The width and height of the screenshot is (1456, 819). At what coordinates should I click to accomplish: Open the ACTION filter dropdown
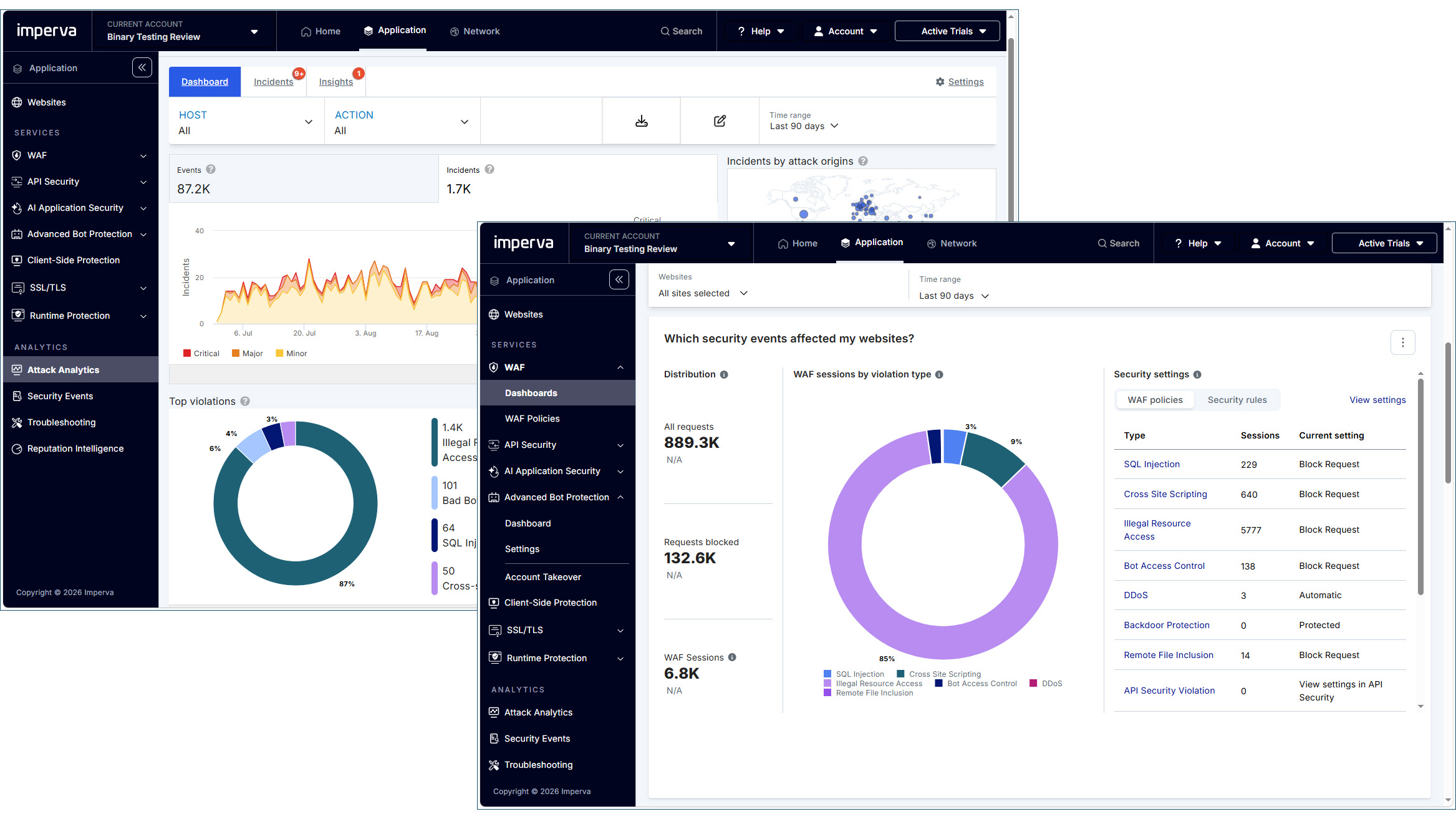click(x=402, y=122)
